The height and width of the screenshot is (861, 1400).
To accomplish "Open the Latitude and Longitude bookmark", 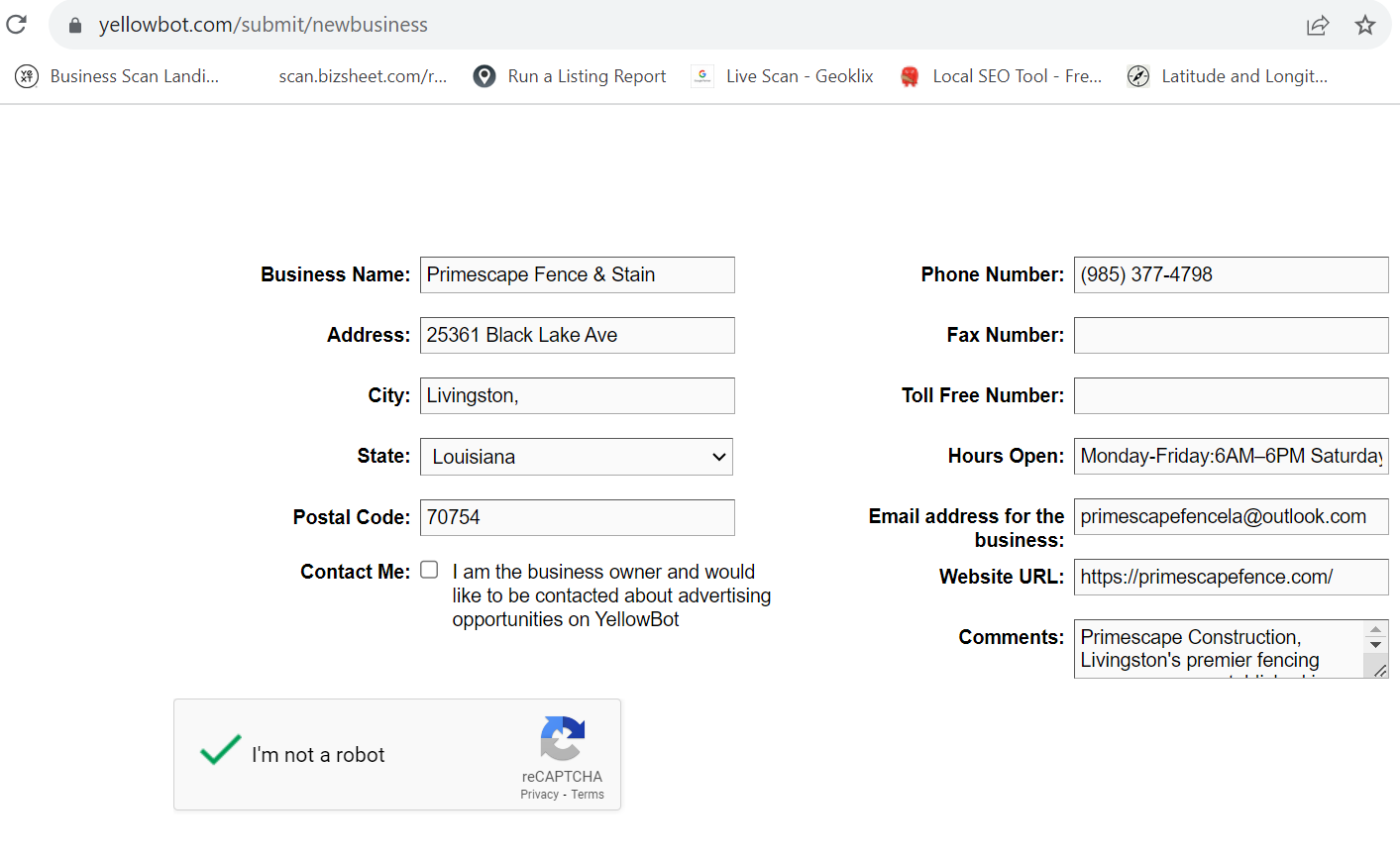I will 1227,76.
